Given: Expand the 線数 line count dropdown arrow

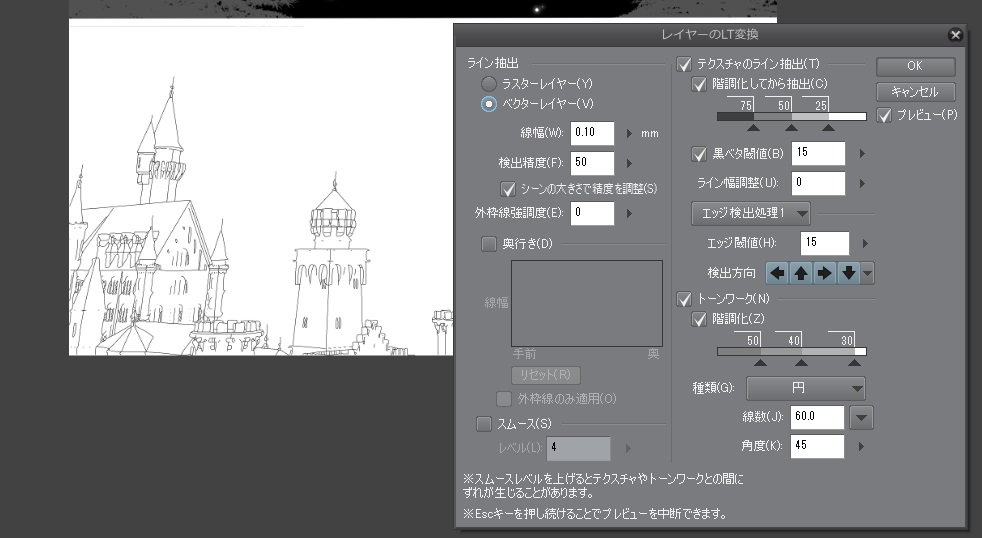Looking at the screenshot, I should [x=860, y=417].
